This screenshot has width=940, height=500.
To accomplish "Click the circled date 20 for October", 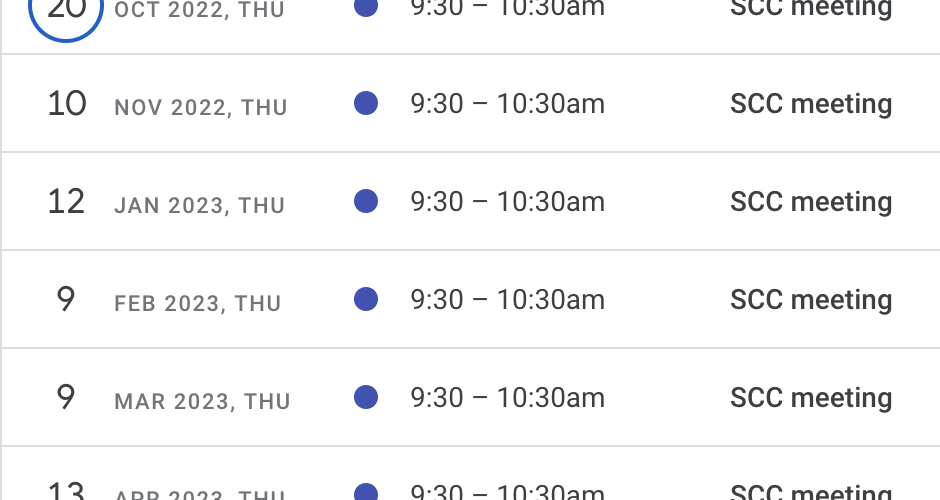I will point(66,12).
